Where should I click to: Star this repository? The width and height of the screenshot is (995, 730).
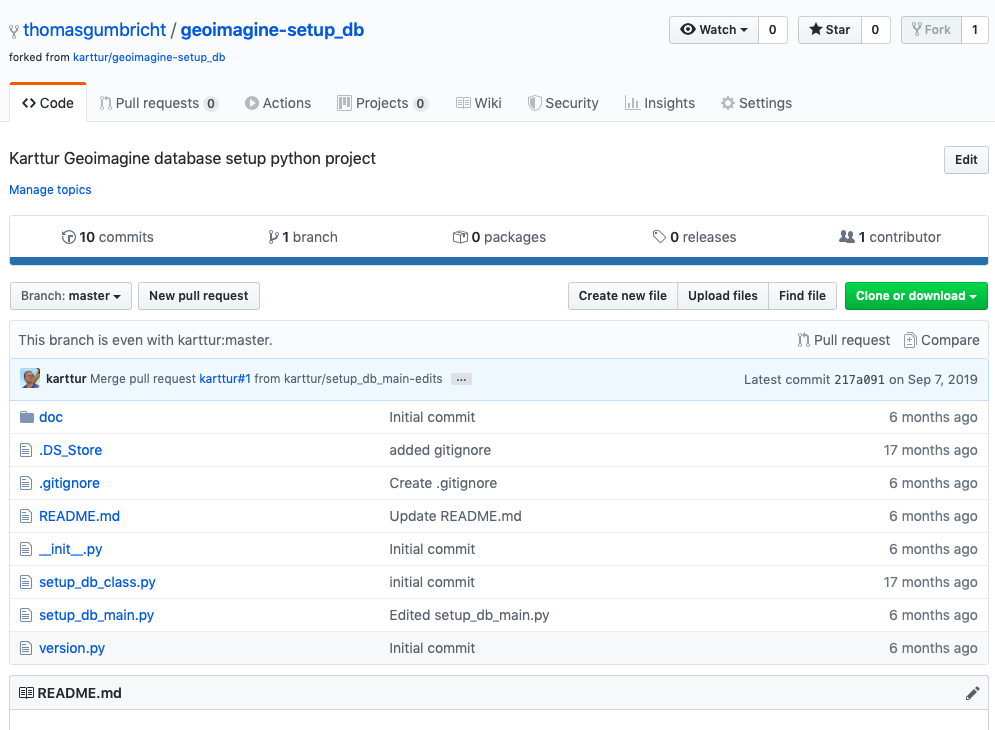tap(829, 30)
